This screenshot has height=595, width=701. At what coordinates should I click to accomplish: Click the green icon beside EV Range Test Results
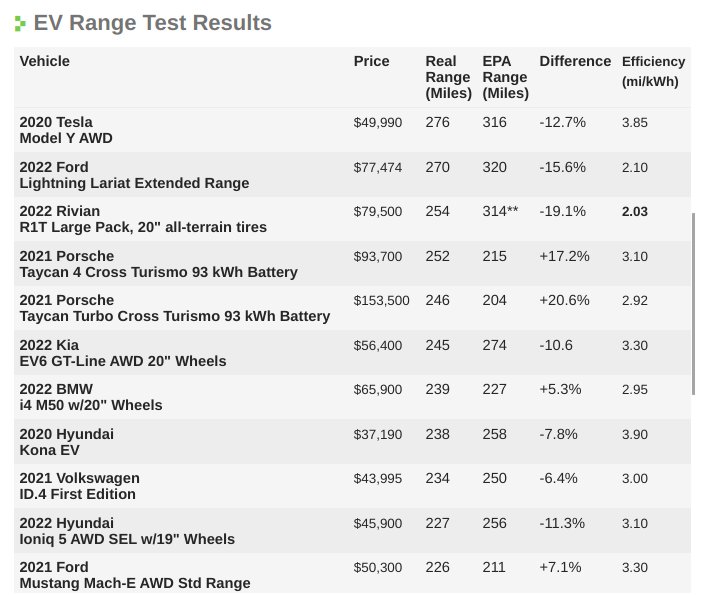tap(20, 24)
